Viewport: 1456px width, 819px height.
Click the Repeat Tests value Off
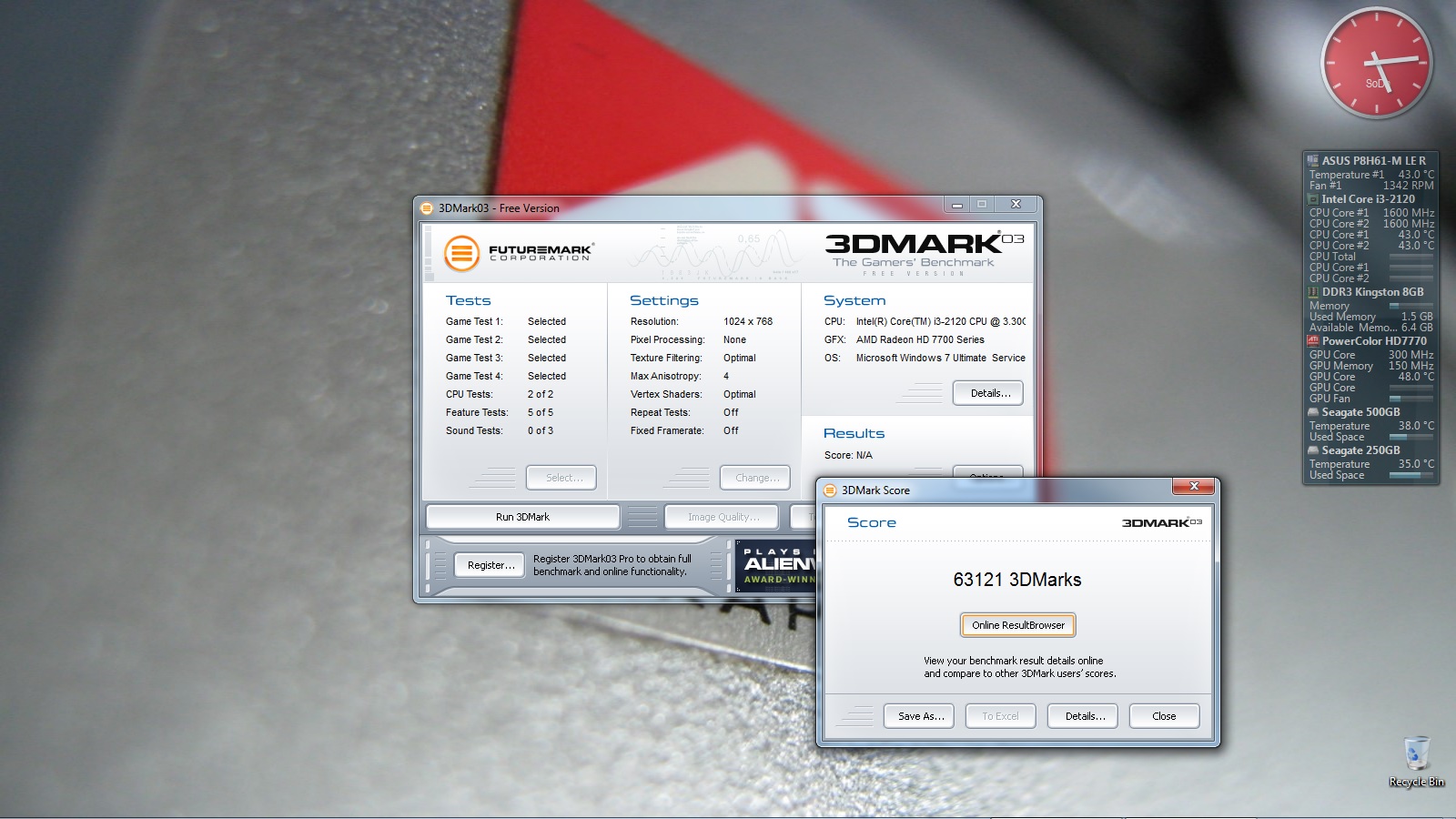pyautogui.click(x=731, y=412)
